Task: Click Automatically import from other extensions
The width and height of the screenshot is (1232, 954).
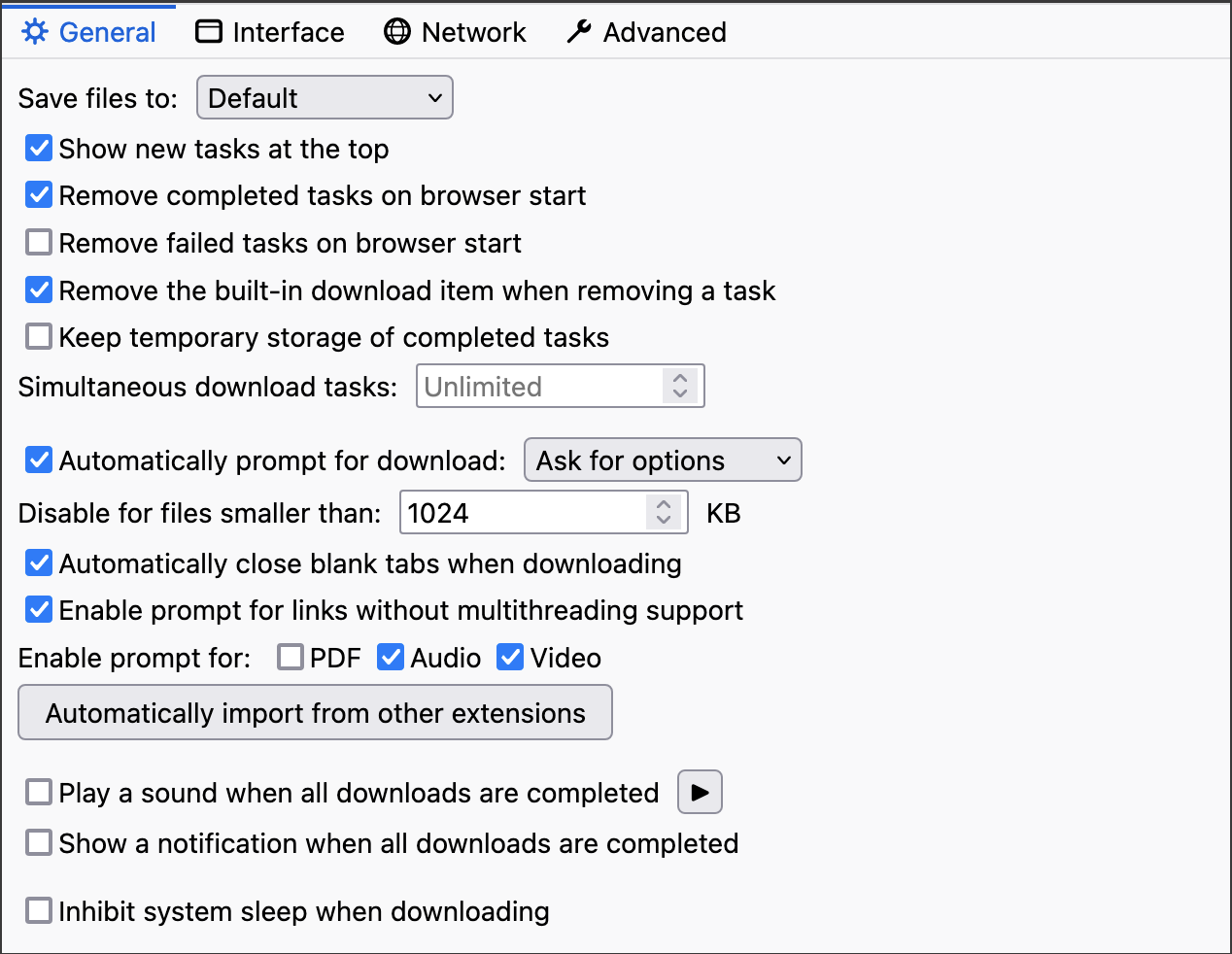Action: pyautogui.click(x=315, y=713)
